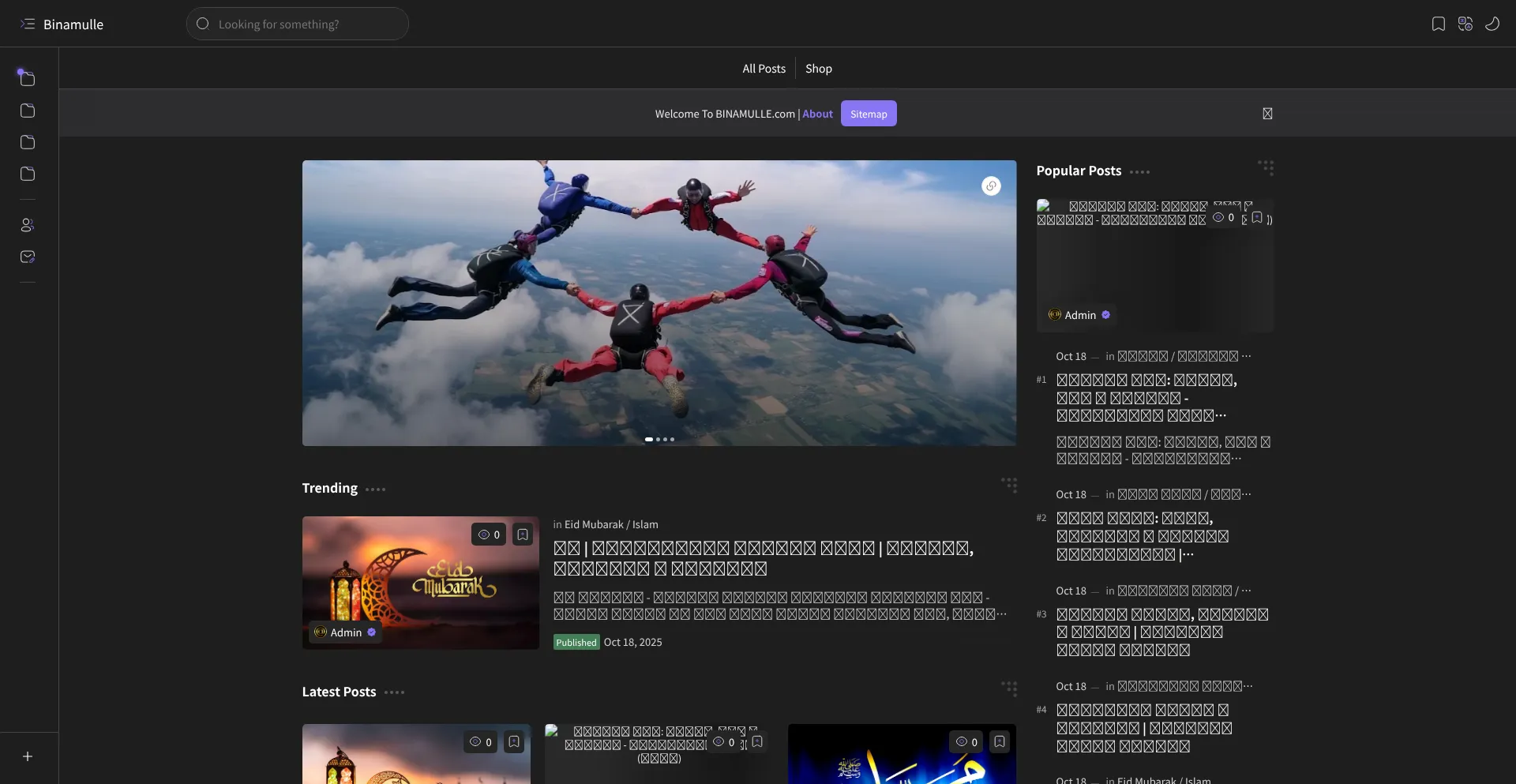
Task: Open popular post ranked #4
Action: (1144, 728)
